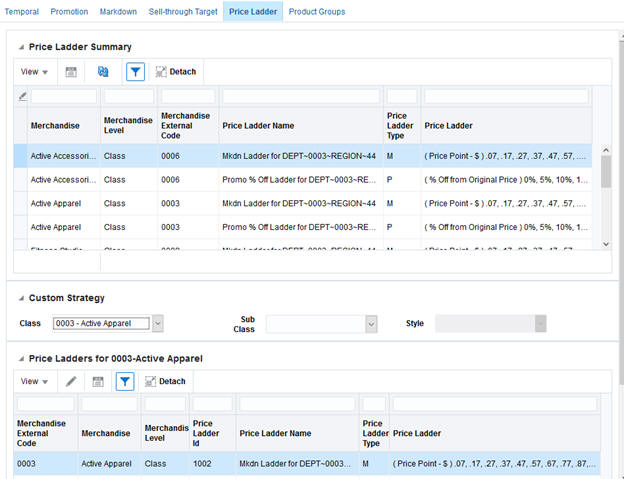Click the Merchandise External Code filter field in summary

[188, 96]
